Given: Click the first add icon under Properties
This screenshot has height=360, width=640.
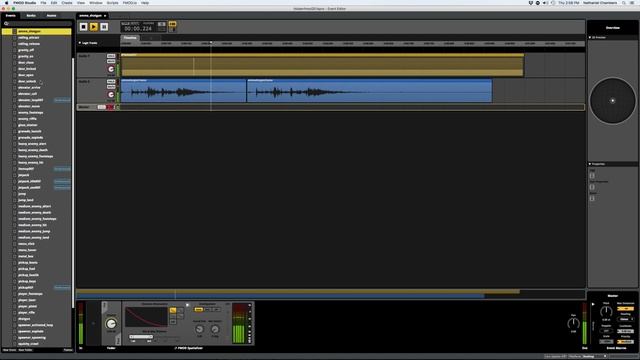Looking at the screenshot, I should point(592,176).
